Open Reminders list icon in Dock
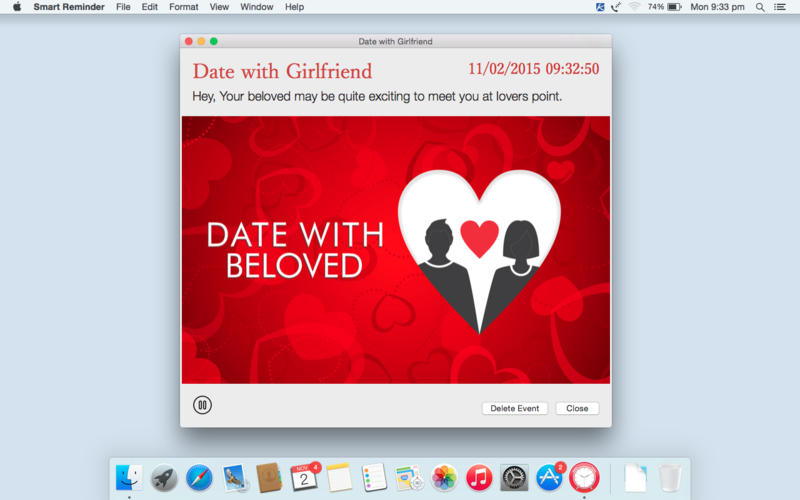This screenshot has height=500, width=800. (x=374, y=478)
